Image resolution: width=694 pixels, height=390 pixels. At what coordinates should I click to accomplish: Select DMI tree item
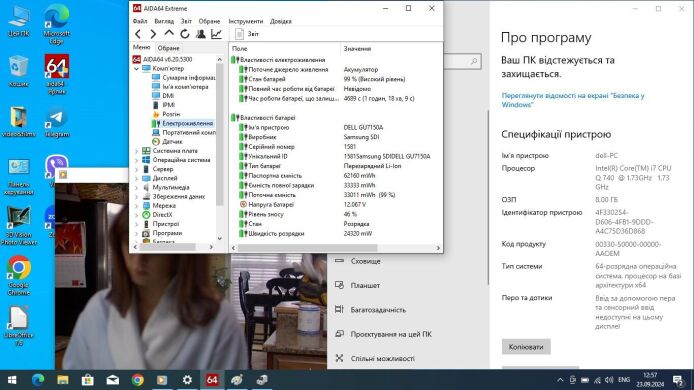163,96
